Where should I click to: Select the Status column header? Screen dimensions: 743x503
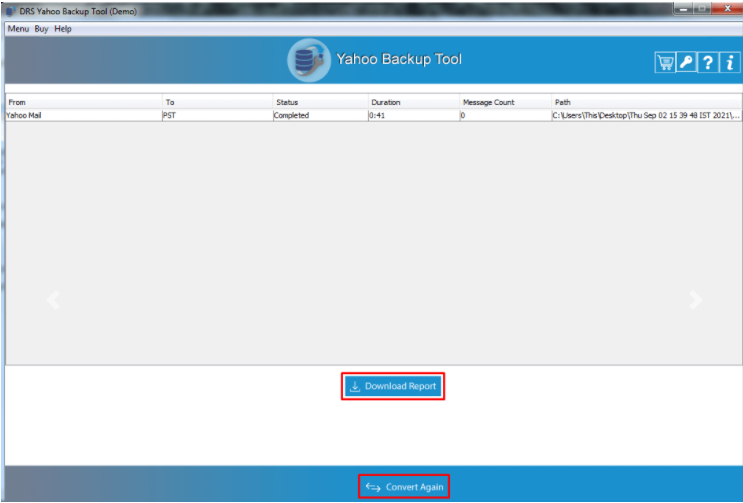pyautogui.click(x=320, y=102)
